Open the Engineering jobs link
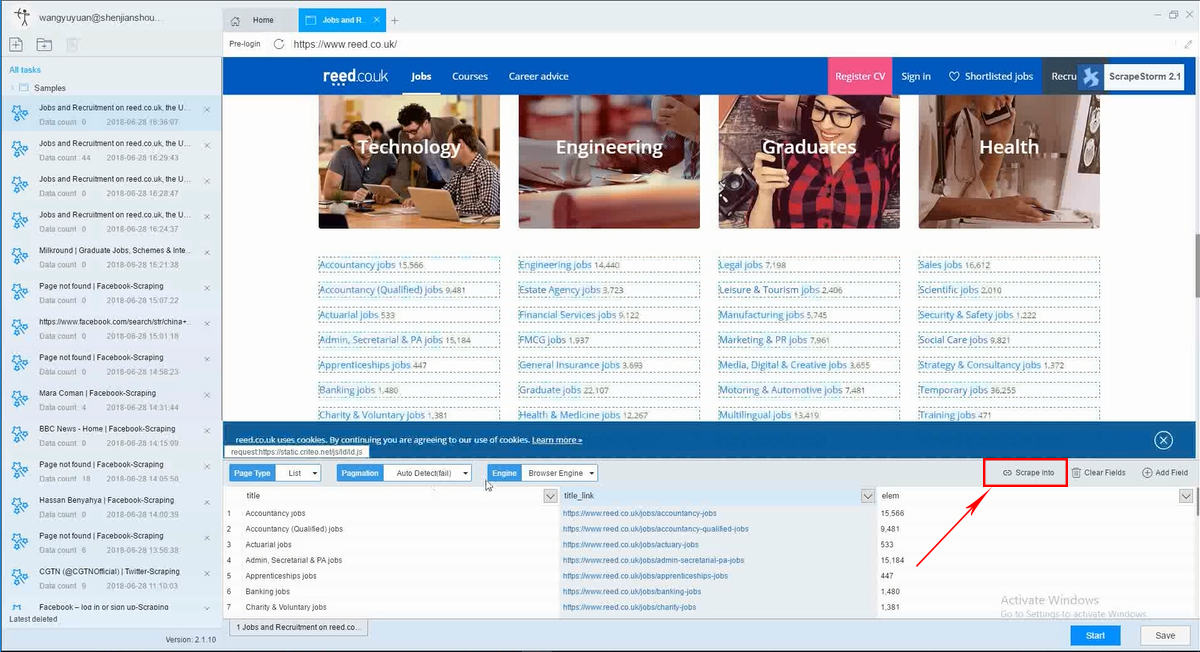1200x652 pixels. tap(555, 265)
